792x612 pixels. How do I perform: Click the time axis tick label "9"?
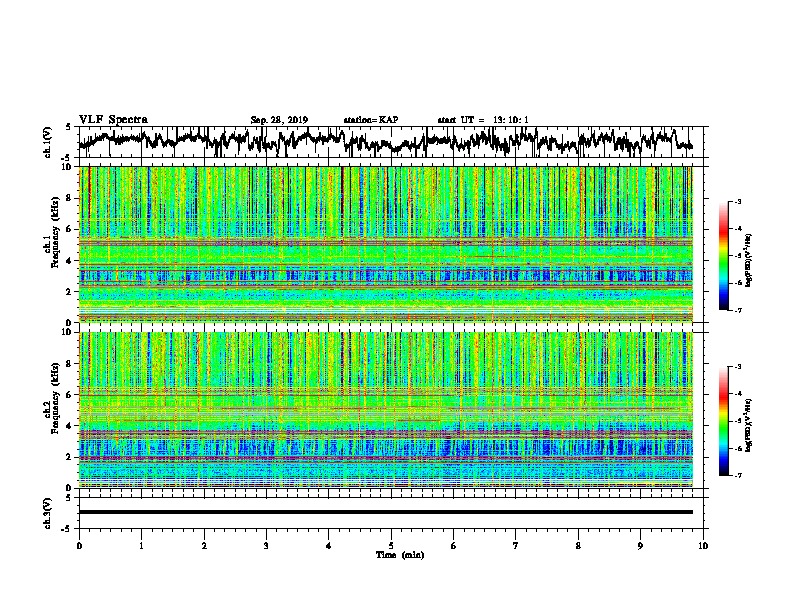click(x=640, y=546)
